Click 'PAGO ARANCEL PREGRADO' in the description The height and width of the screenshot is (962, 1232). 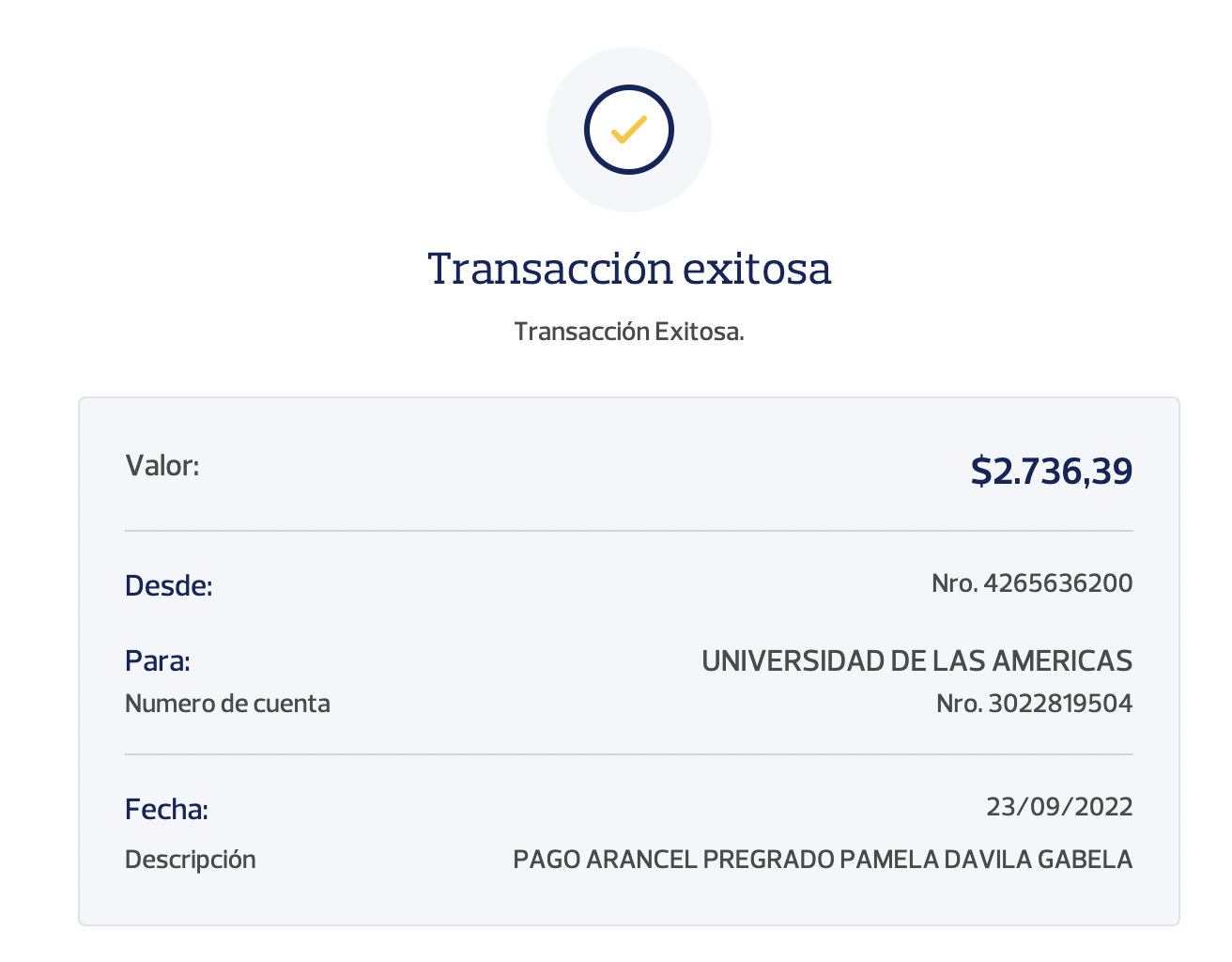point(673,860)
